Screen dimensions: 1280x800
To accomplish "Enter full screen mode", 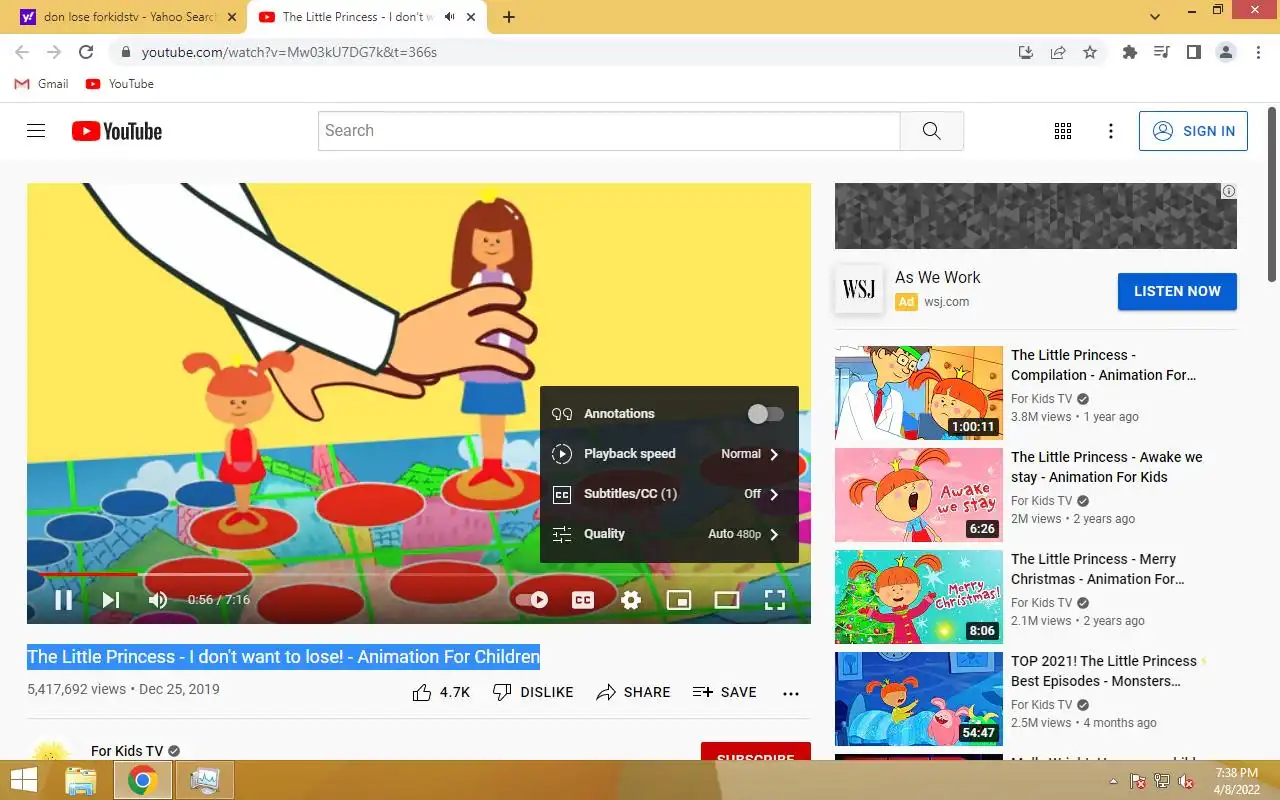I will click(775, 600).
